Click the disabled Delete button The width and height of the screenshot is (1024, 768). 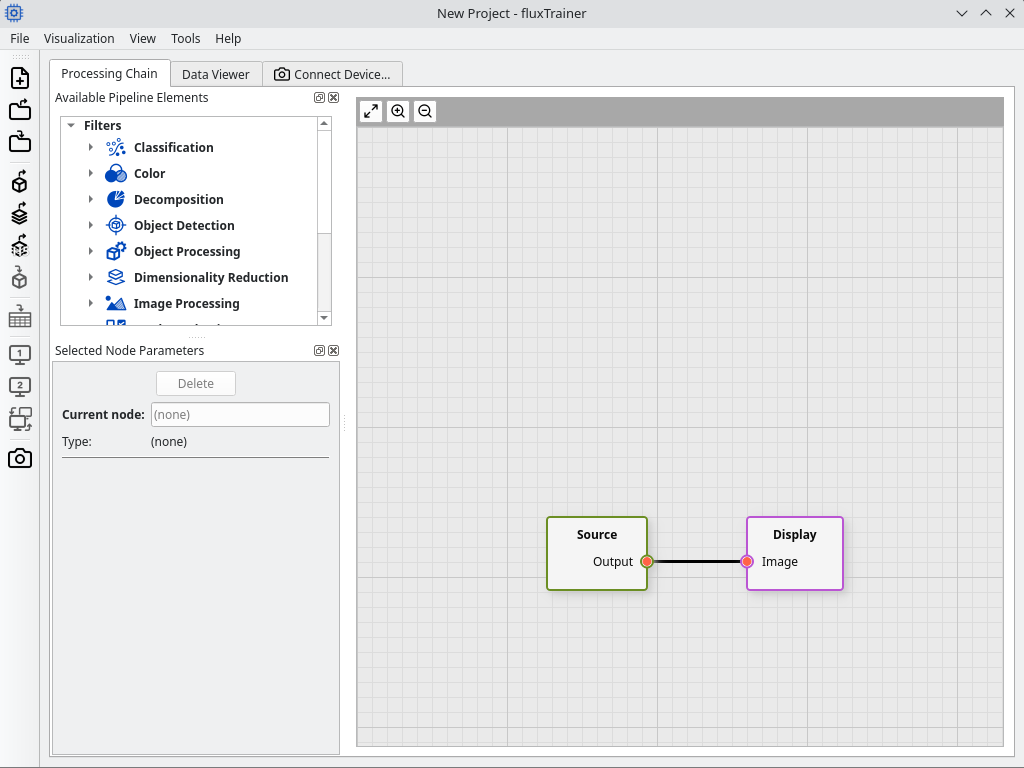(196, 383)
